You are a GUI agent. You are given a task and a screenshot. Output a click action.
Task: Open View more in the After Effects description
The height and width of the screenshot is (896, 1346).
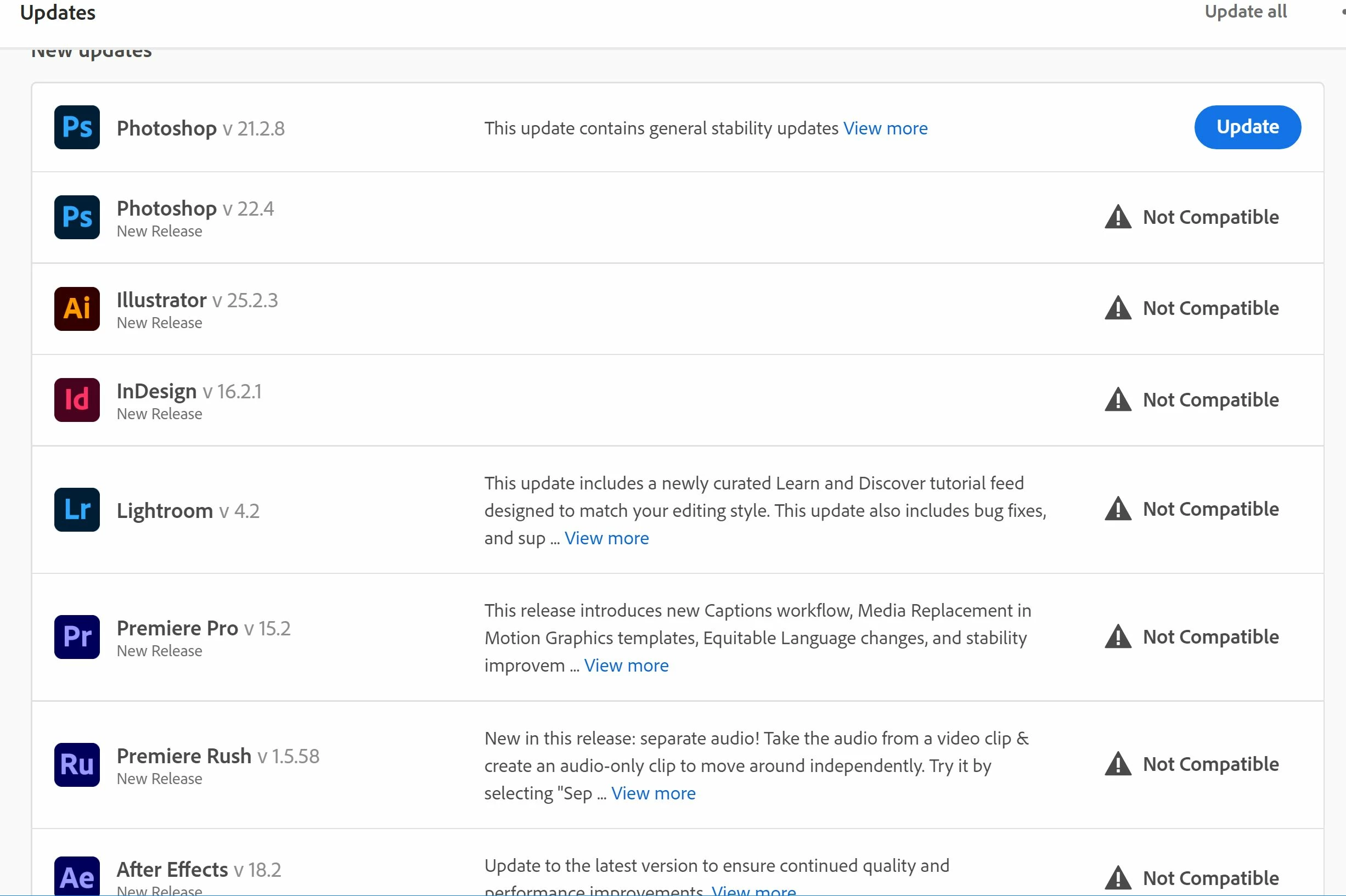pos(753,890)
